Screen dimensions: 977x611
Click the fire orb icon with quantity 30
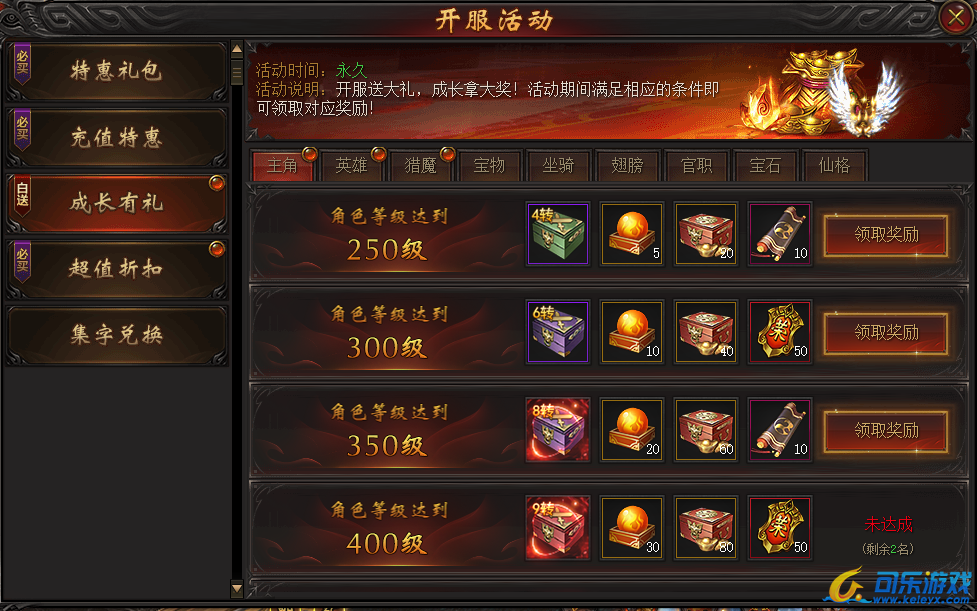tap(632, 528)
